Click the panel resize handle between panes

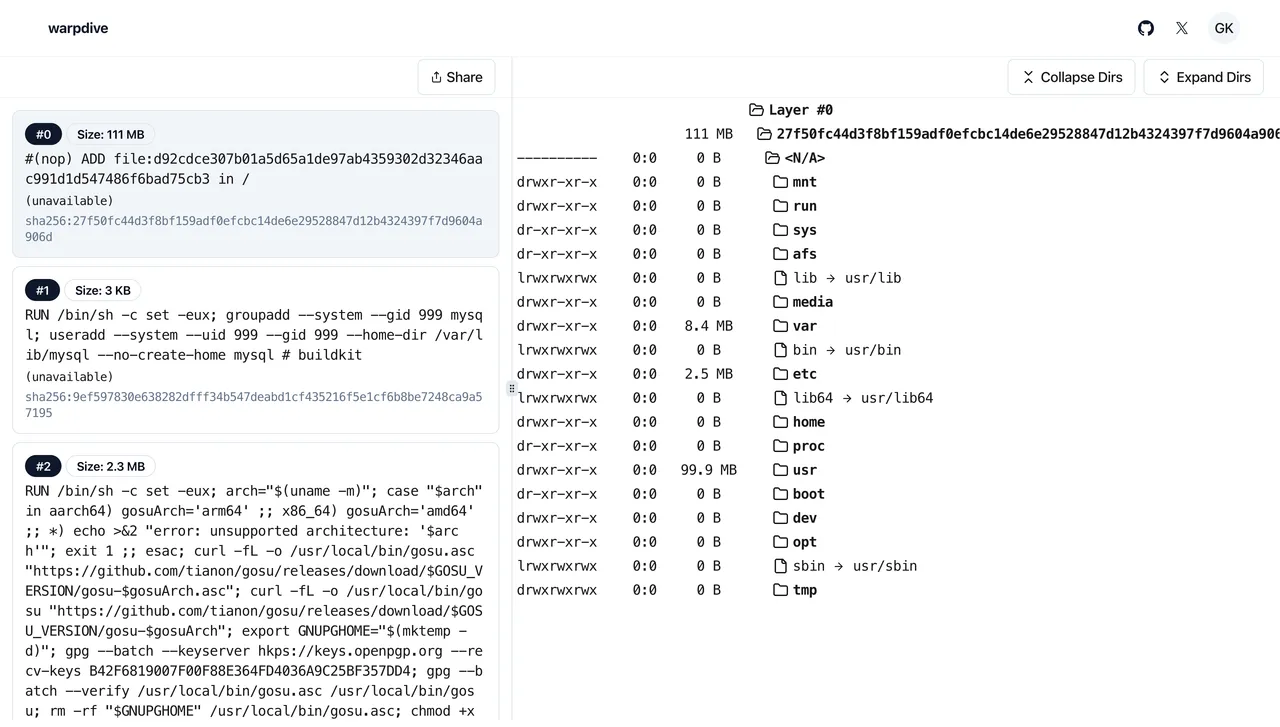click(512, 388)
